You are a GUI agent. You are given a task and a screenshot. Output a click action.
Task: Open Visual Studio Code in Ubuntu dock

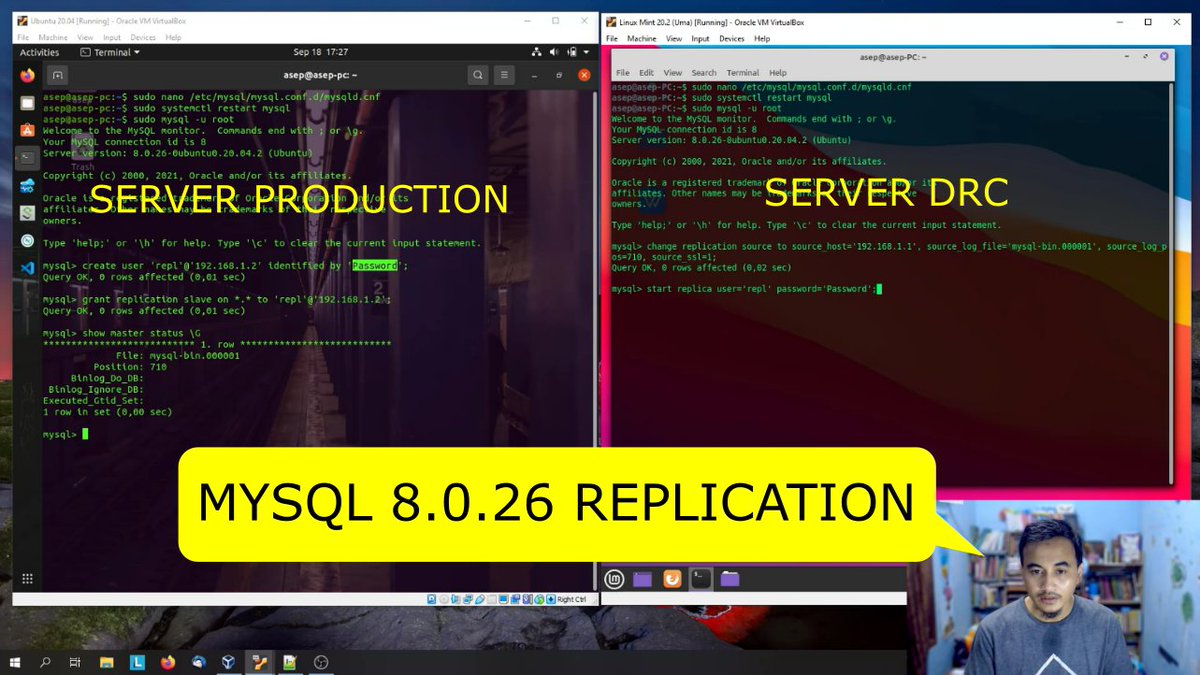[27, 267]
